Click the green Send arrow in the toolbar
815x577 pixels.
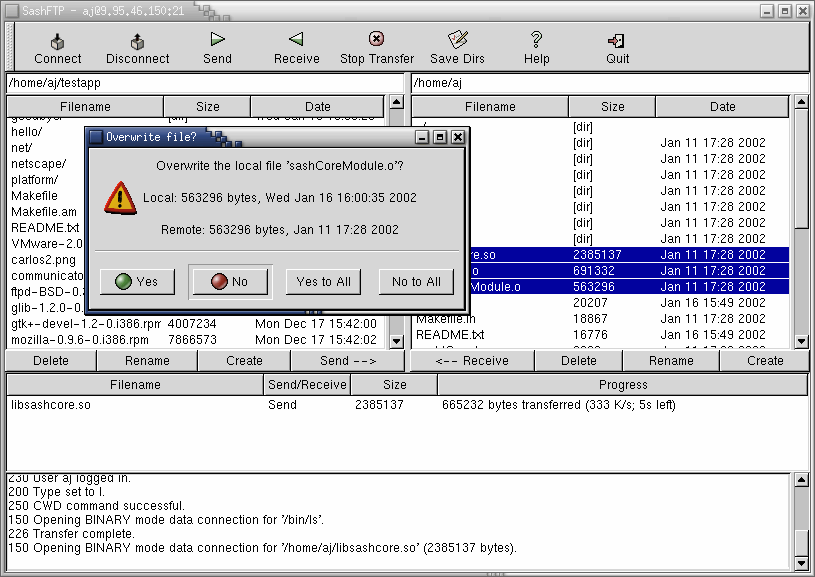click(x=217, y=39)
